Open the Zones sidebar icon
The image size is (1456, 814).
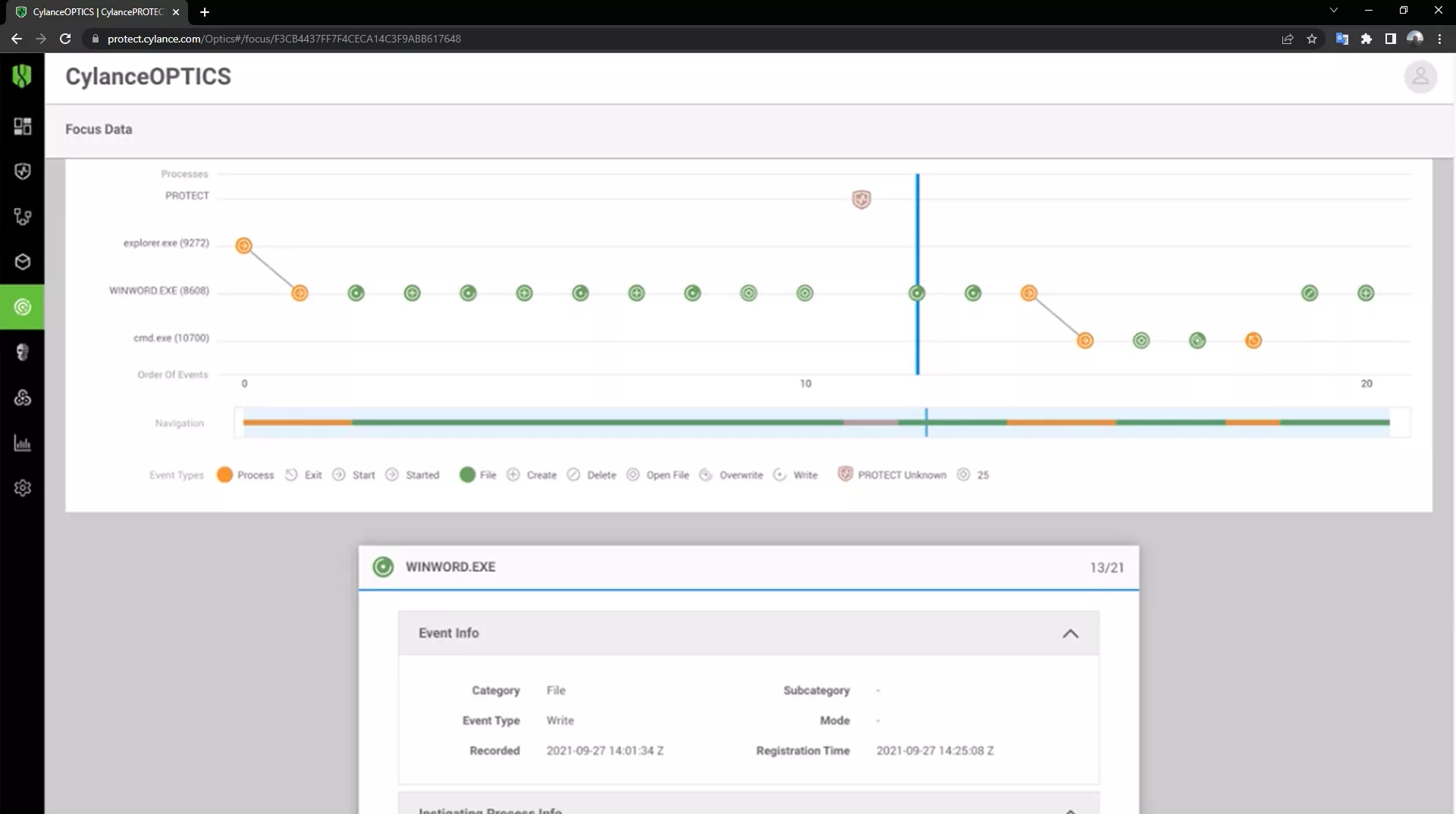click(x=22, y=217)
